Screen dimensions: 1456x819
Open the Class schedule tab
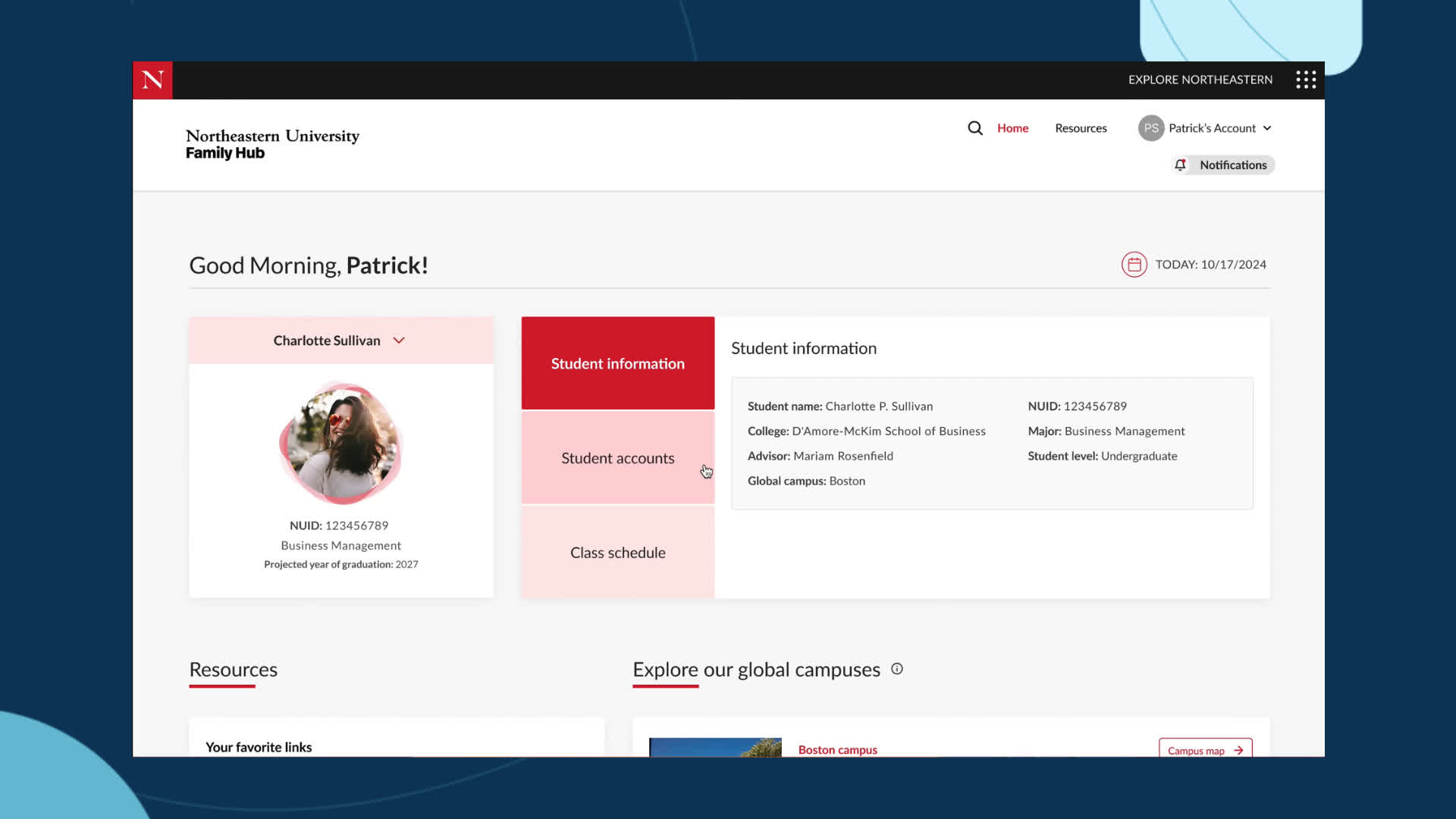pyautogui.click(x=617, y=553)
